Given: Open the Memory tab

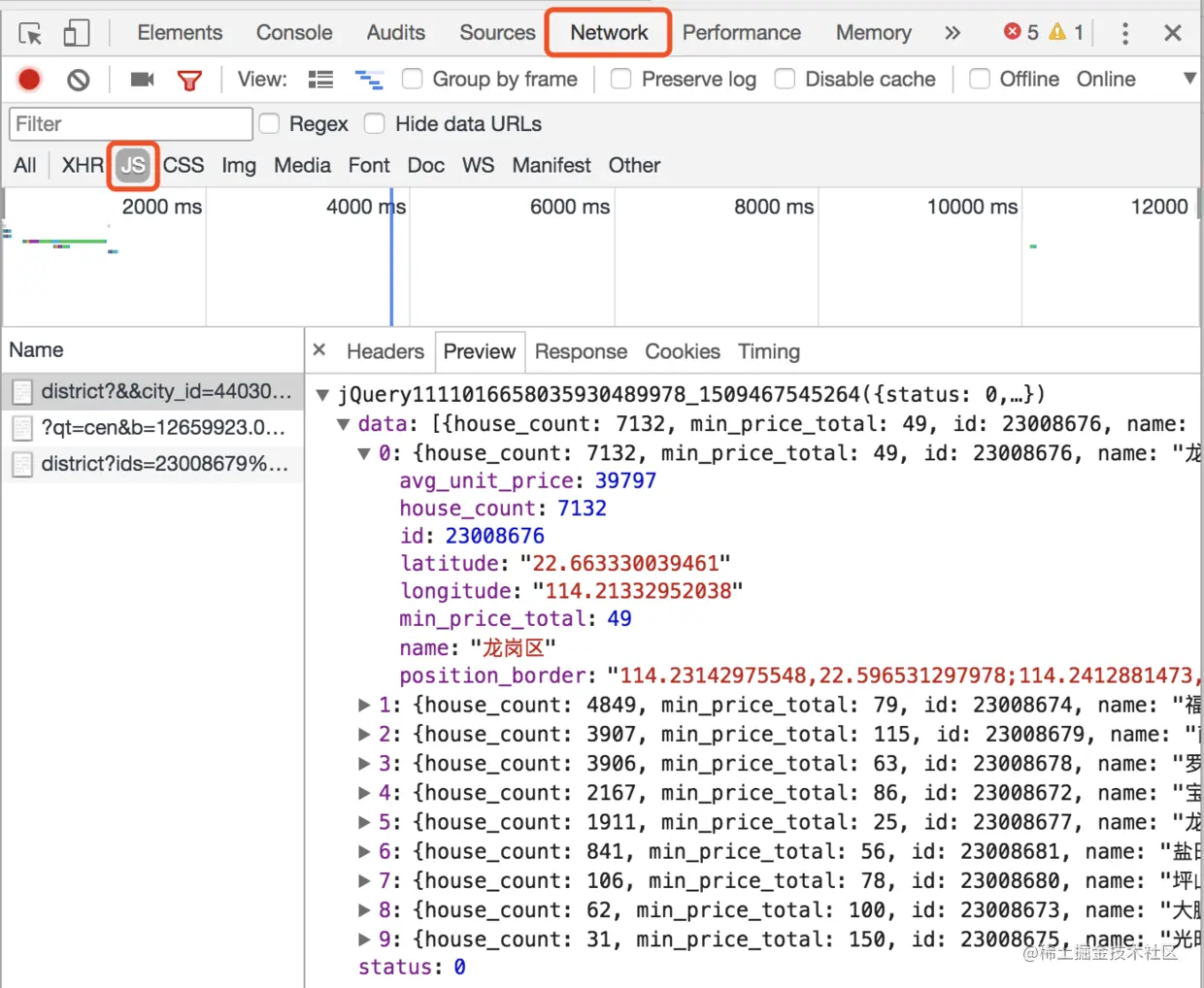Looking at the screenshot, I should click(874, 33).
